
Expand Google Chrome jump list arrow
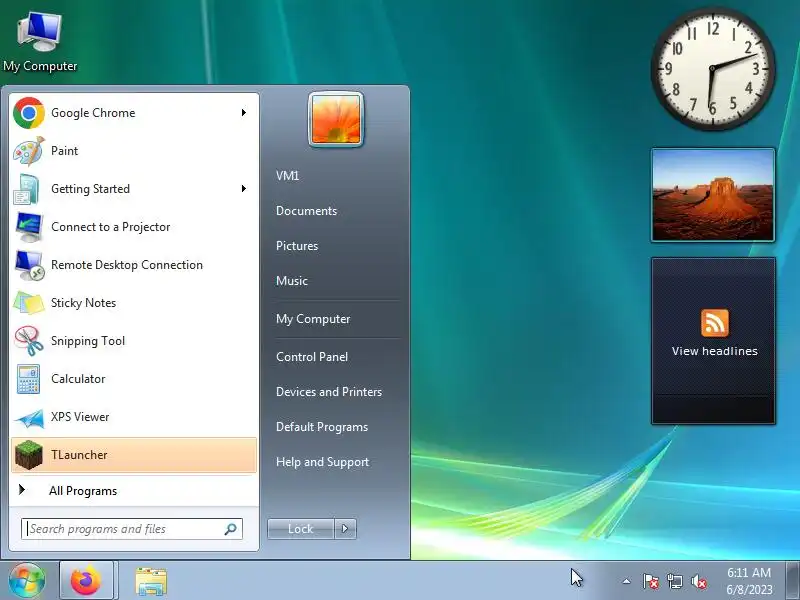point(244,113)
